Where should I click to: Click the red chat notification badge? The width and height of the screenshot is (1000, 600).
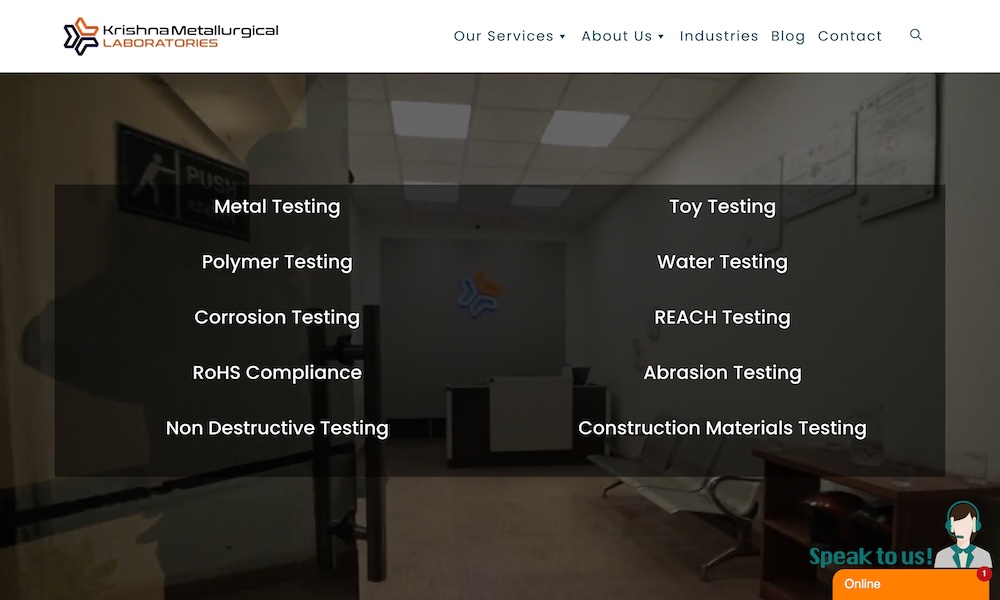(983, 573)
